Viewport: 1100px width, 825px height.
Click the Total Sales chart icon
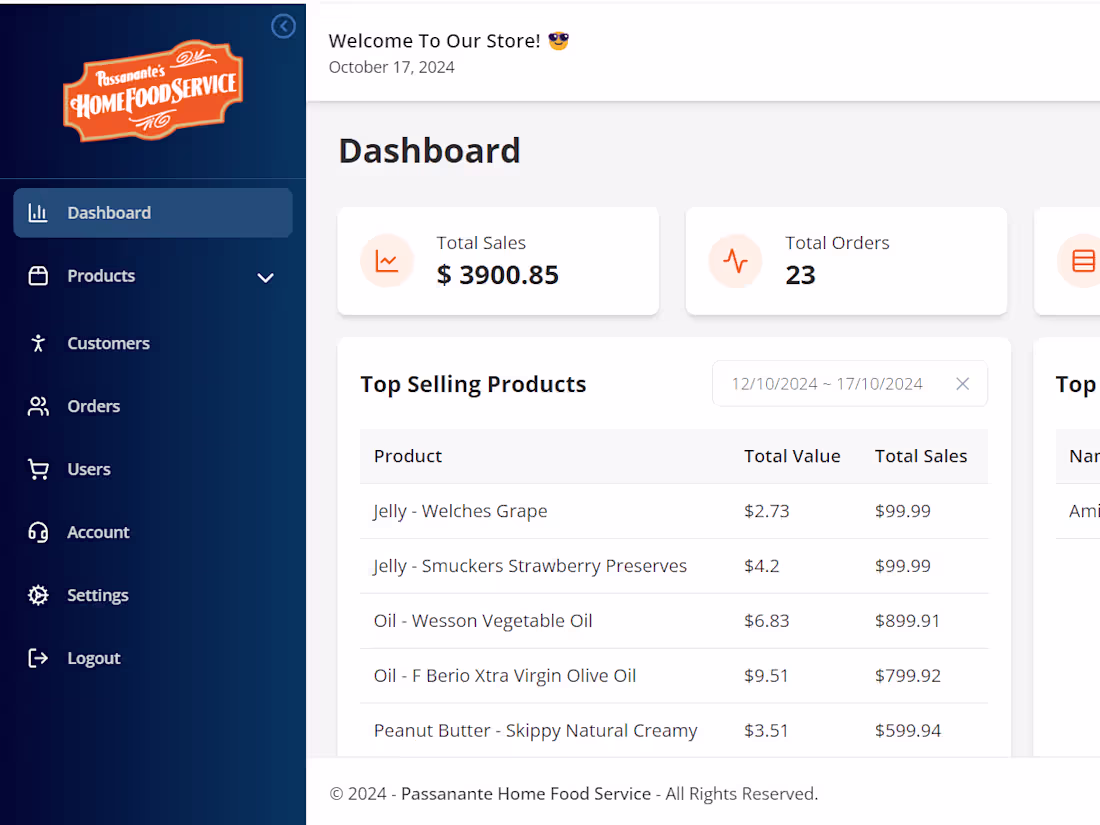[387, 261]
